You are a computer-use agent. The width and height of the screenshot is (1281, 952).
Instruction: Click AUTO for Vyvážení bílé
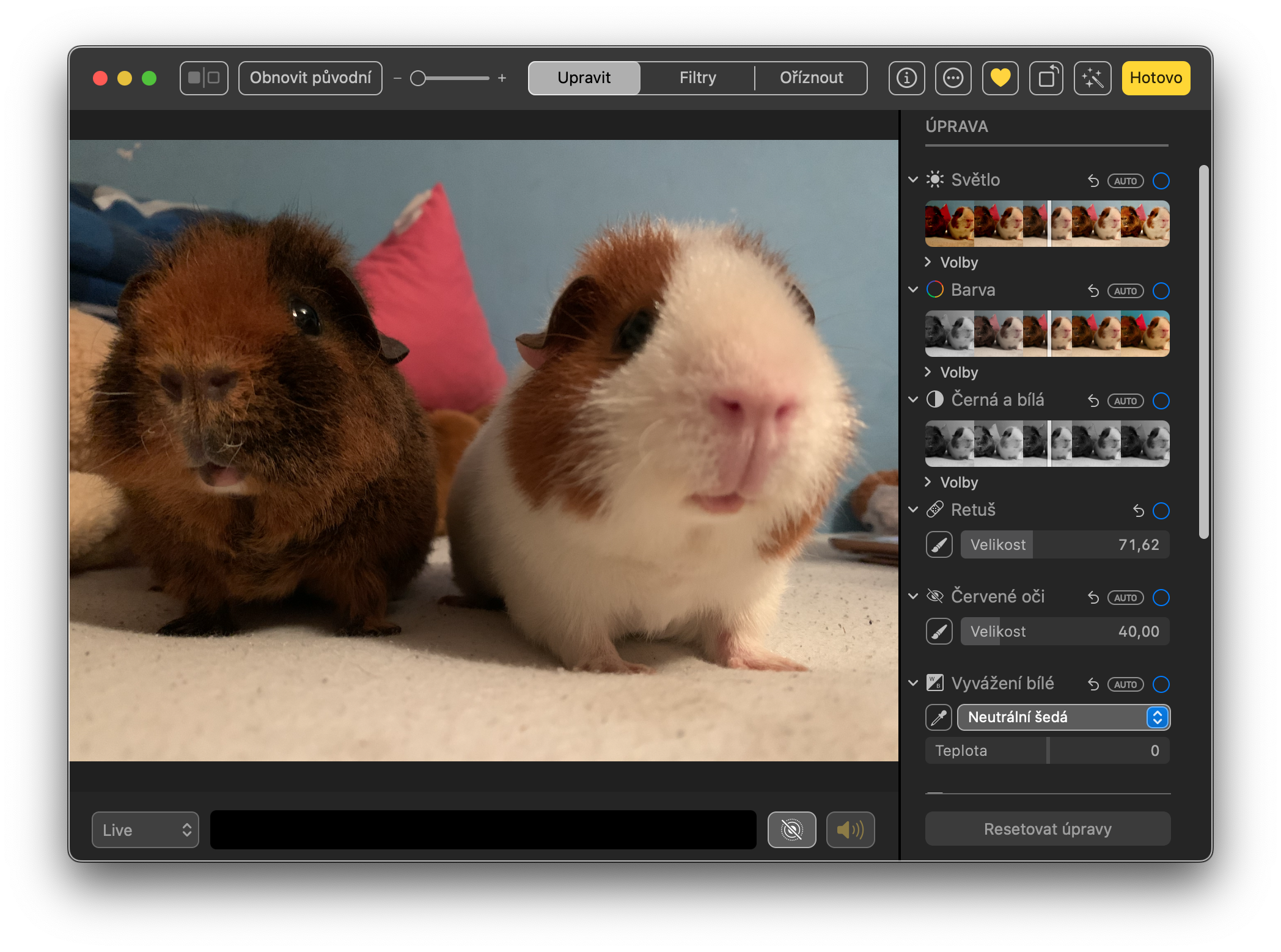point(1126,684)
